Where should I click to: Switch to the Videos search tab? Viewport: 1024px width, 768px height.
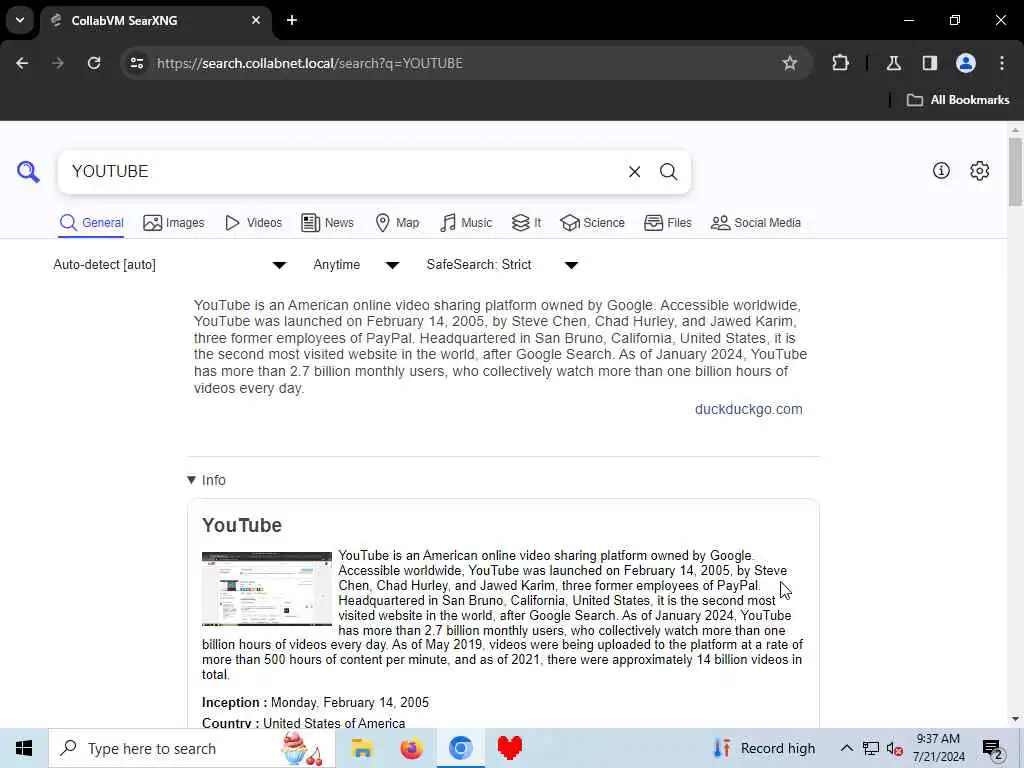253,223
